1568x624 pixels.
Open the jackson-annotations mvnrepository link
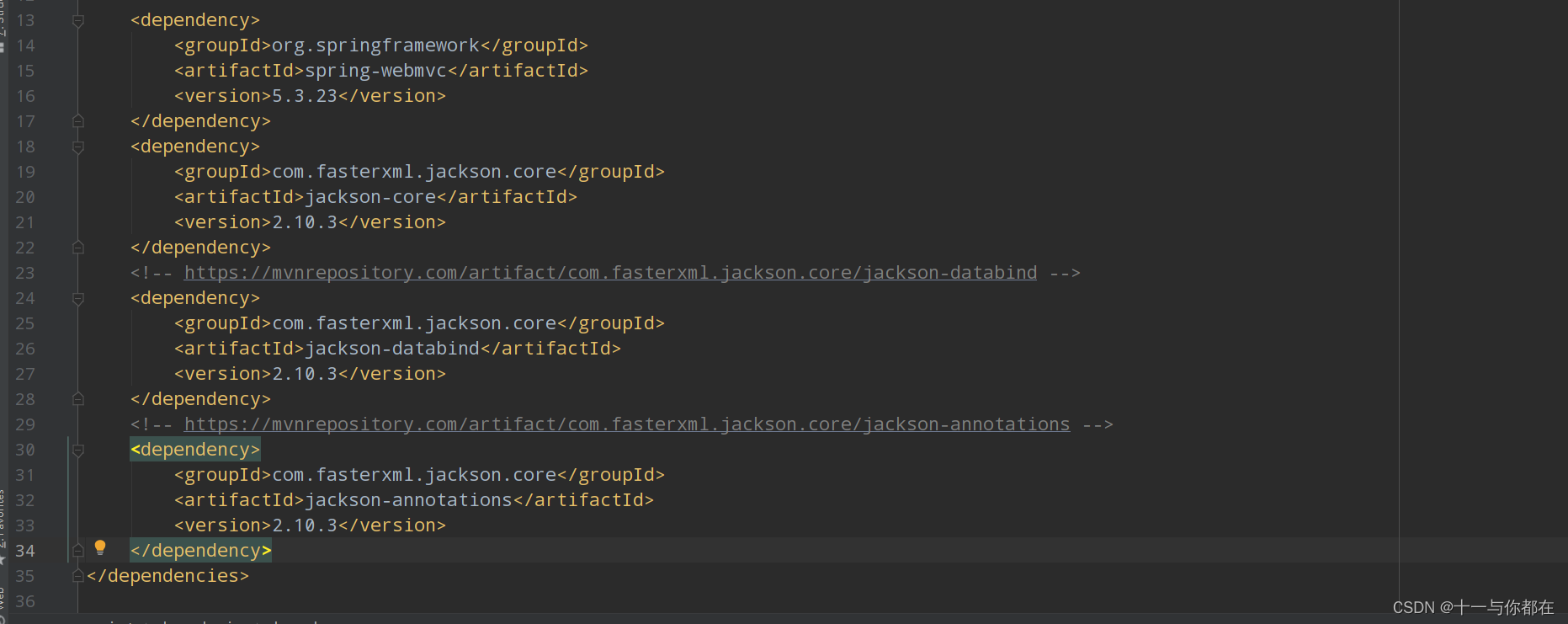pos(627,424)
